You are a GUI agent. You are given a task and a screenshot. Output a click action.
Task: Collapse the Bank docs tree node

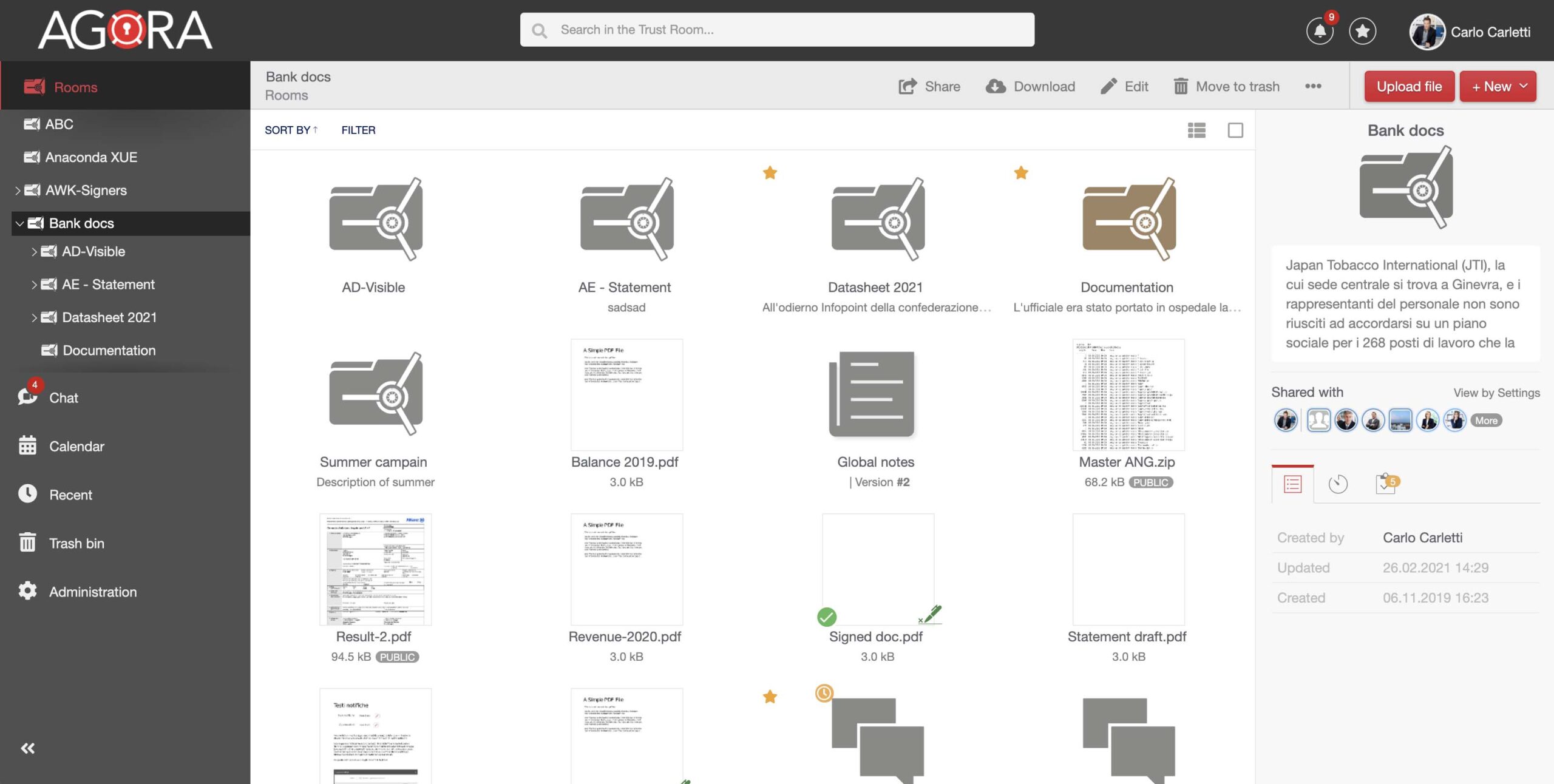(20, 223)
